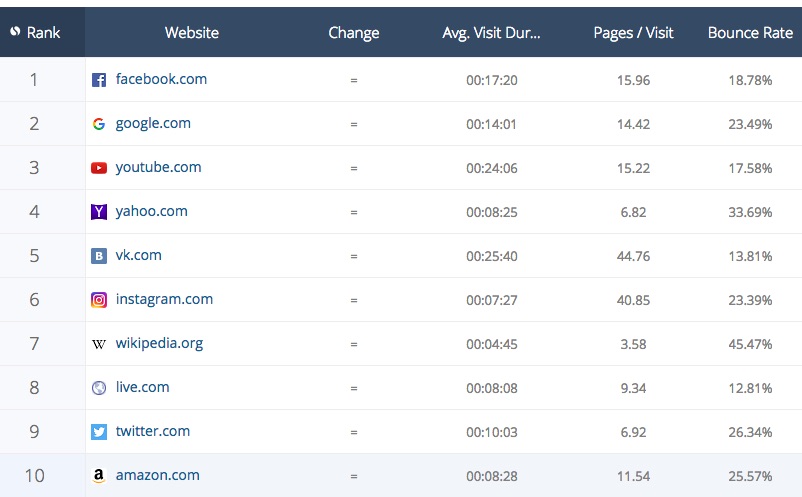Click rank number 5 in vk.com row
This screenshot has width=802, height=497.
[x=34, y=256]
